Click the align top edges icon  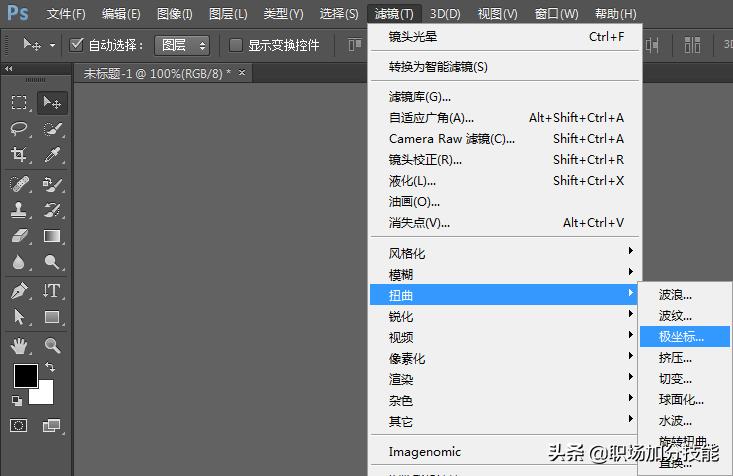[x=355, y=45]
